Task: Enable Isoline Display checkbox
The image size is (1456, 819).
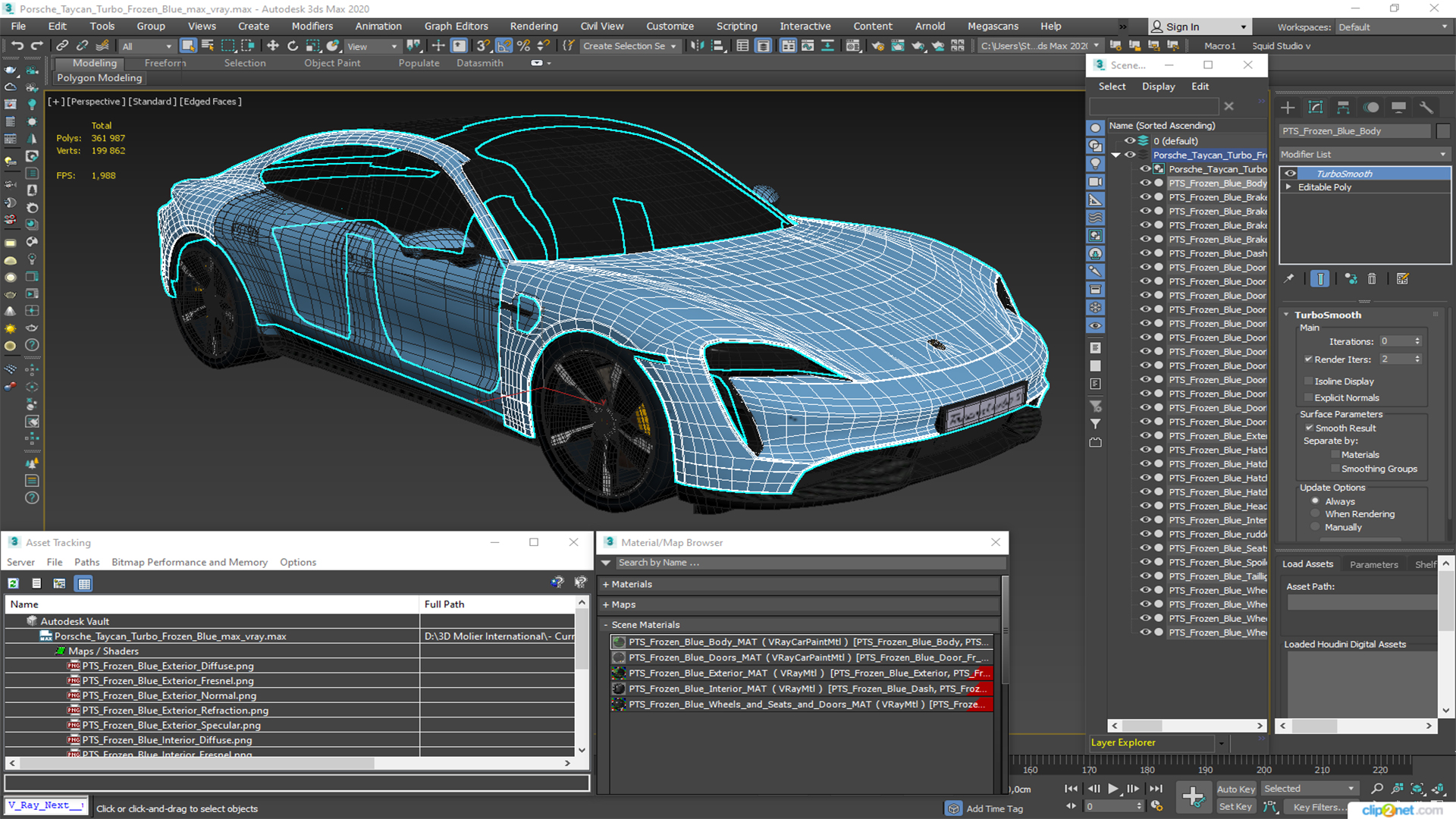Action: coord(1308,381)
